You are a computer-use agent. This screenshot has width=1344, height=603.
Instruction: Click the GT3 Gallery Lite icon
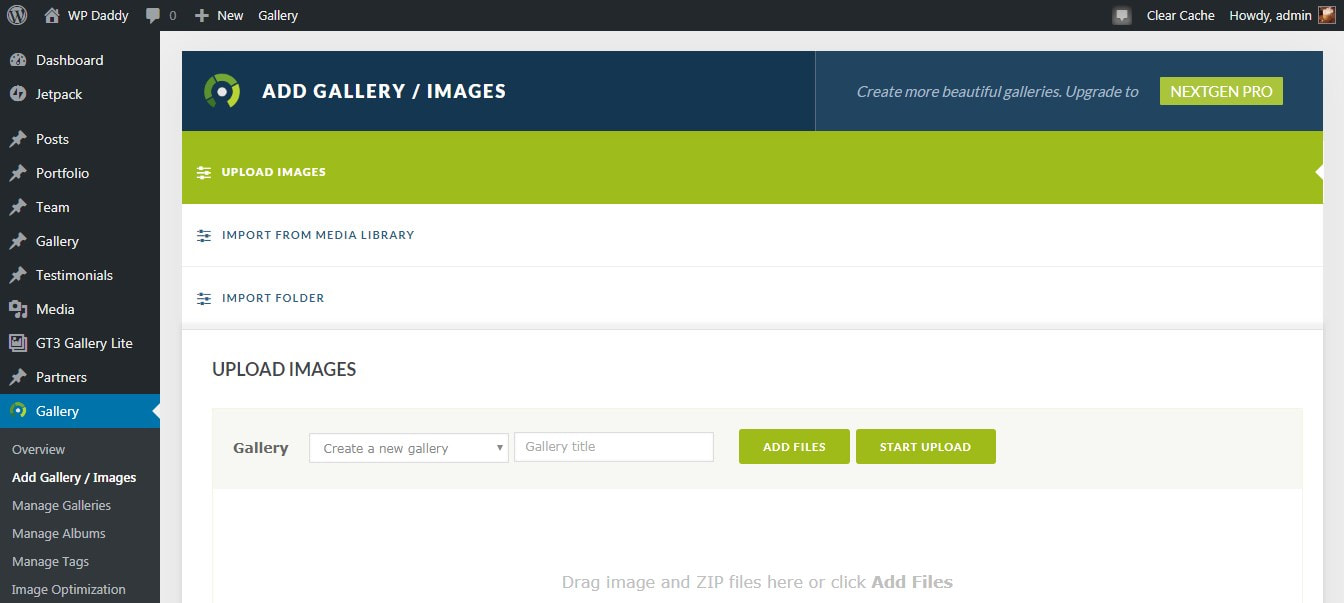point(17,343)
